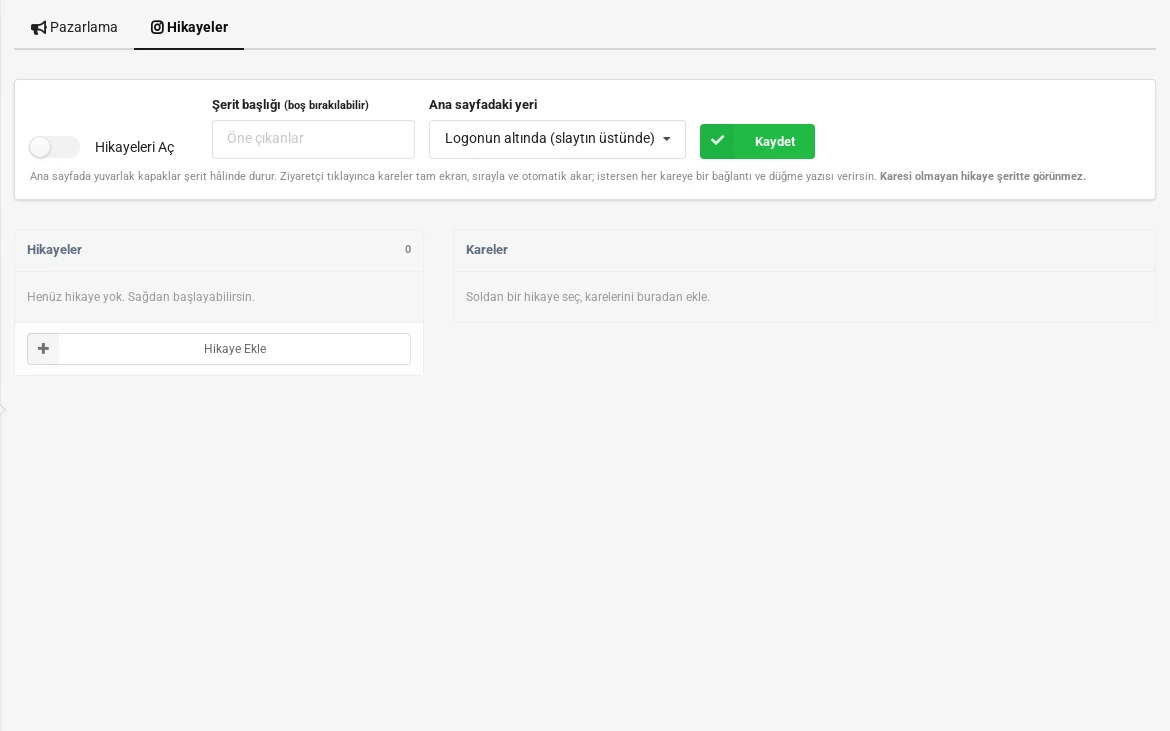Click the Hikaye Ekle button

click(219, 349)
